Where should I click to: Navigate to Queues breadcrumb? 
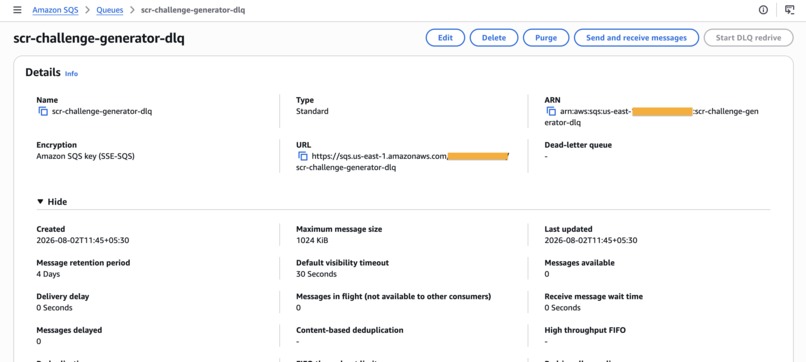tap(109, 10)
